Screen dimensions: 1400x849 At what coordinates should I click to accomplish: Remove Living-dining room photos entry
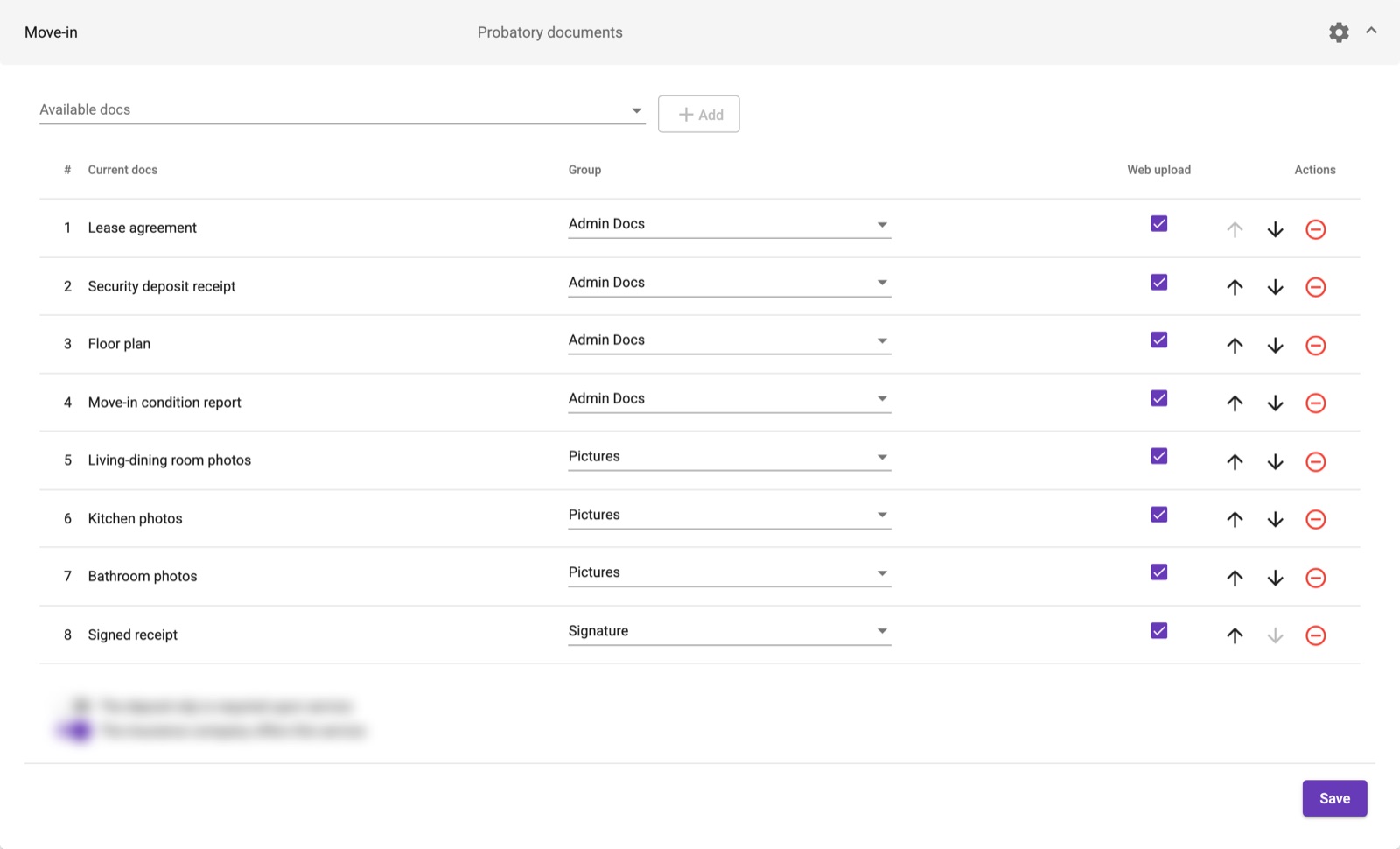[1315, 462]
